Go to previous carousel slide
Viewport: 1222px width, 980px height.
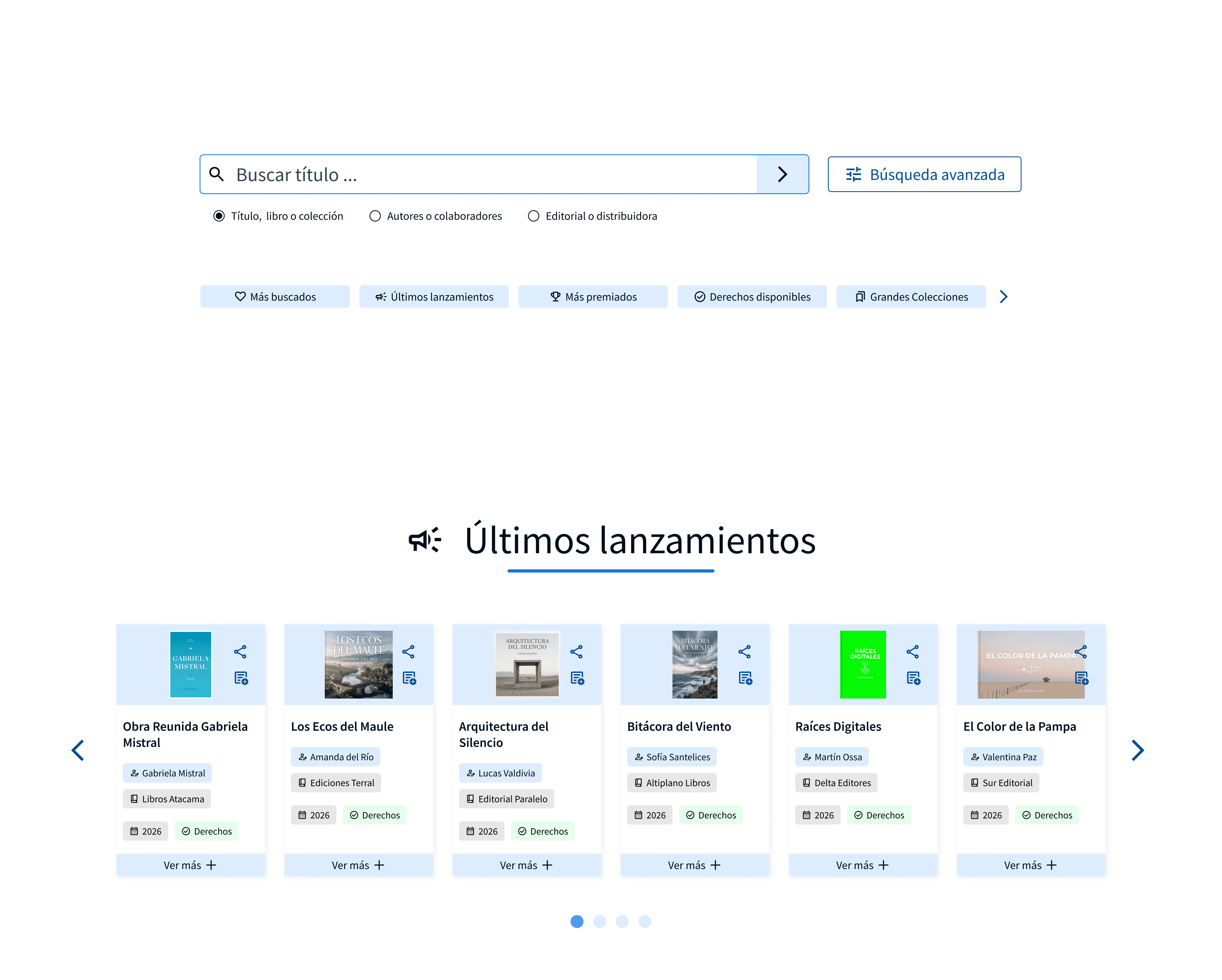point(78,750)
